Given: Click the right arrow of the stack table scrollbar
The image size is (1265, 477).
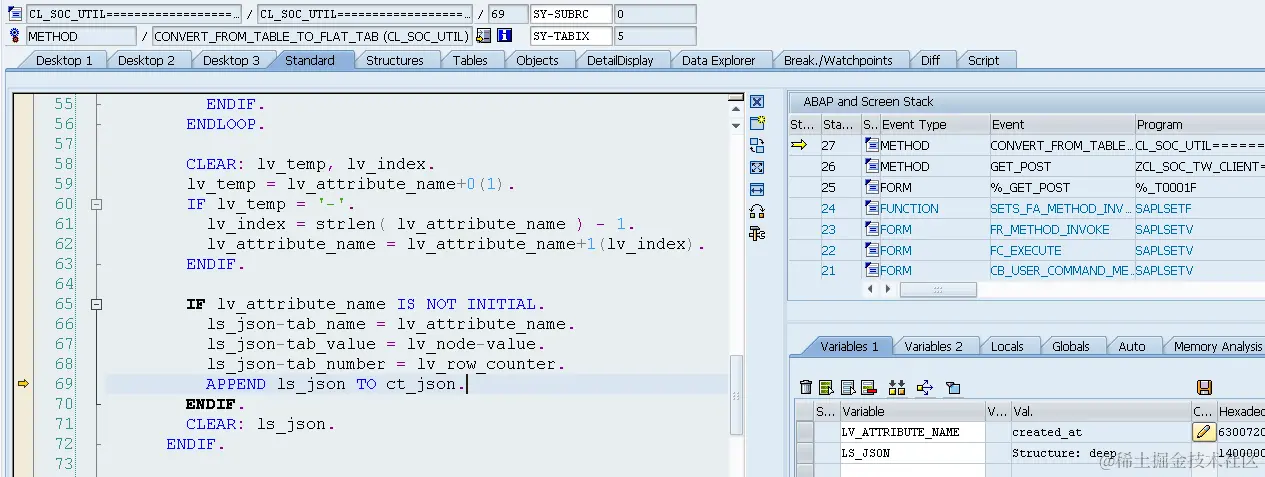Looking at the screenshot, I should tap(886, 289).
